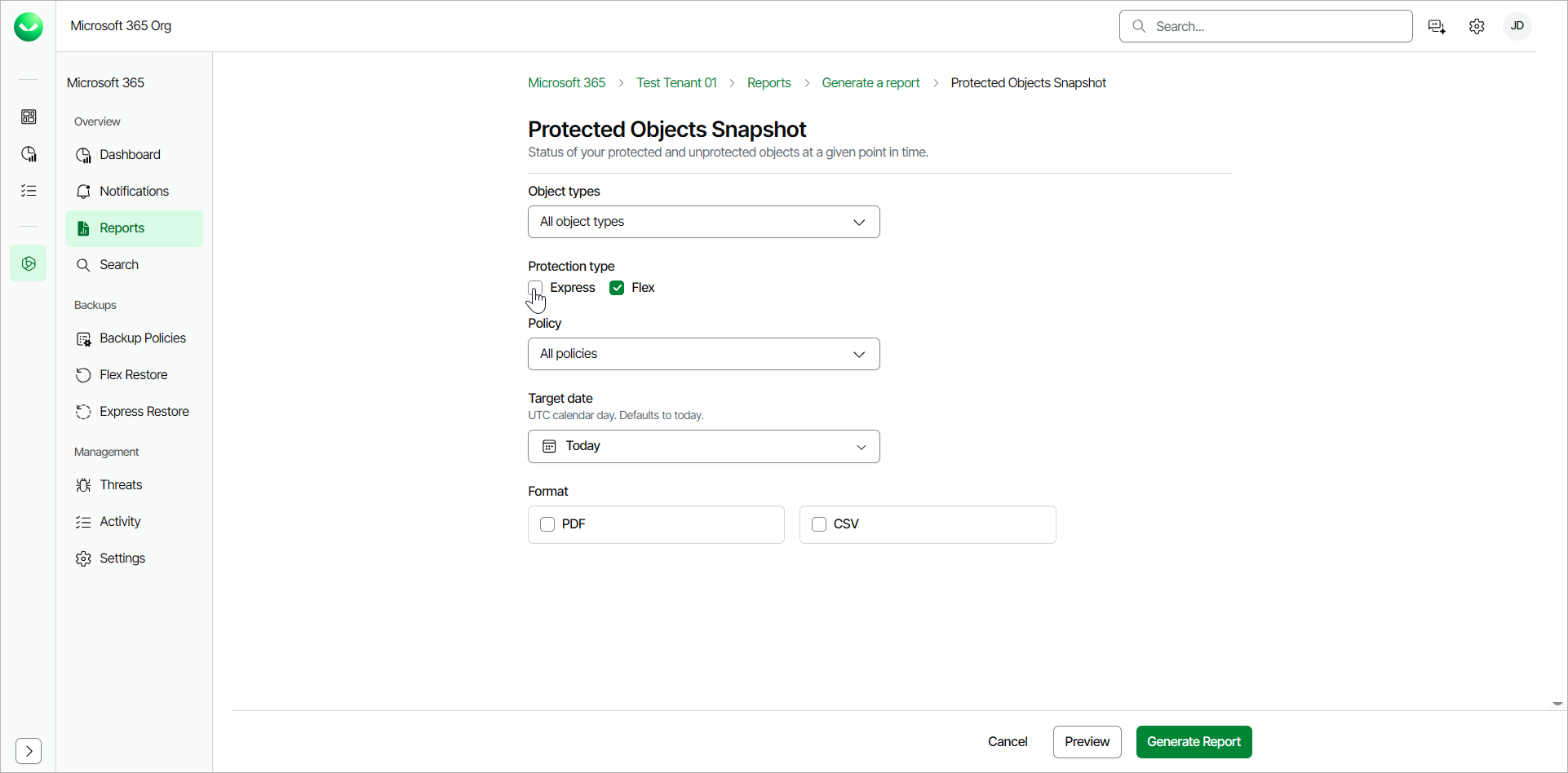
Task: Click Generate a report breadcrumb link
Action: 870,83
